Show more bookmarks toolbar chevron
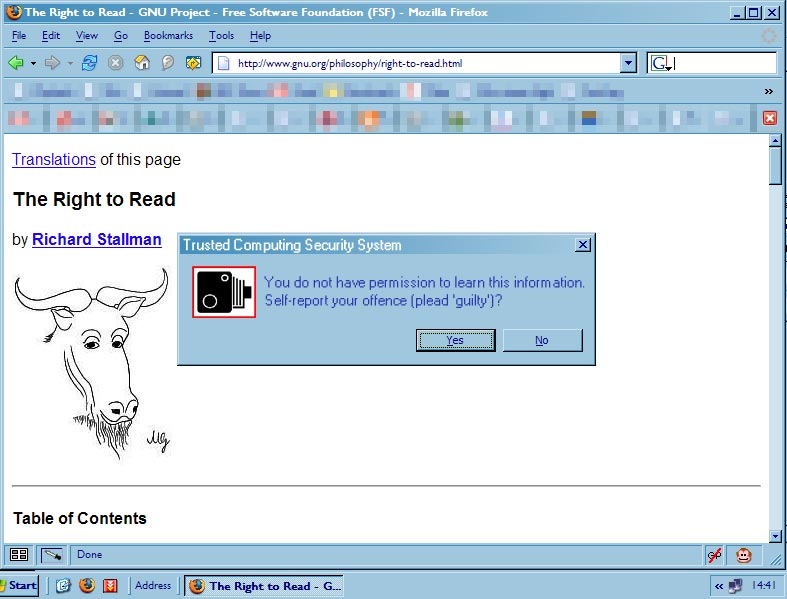Viewport: 787px width, 599px height. click(x=768, y=91)
